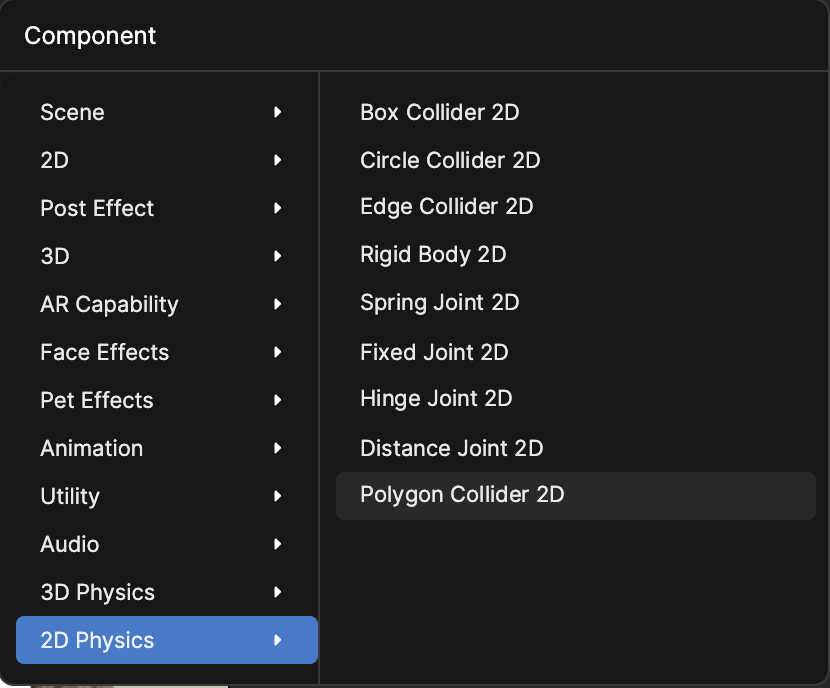Add a Rigid Body 2D component
Image resolution: width=830 pixels, height=688 pixels.
point(576,255)
